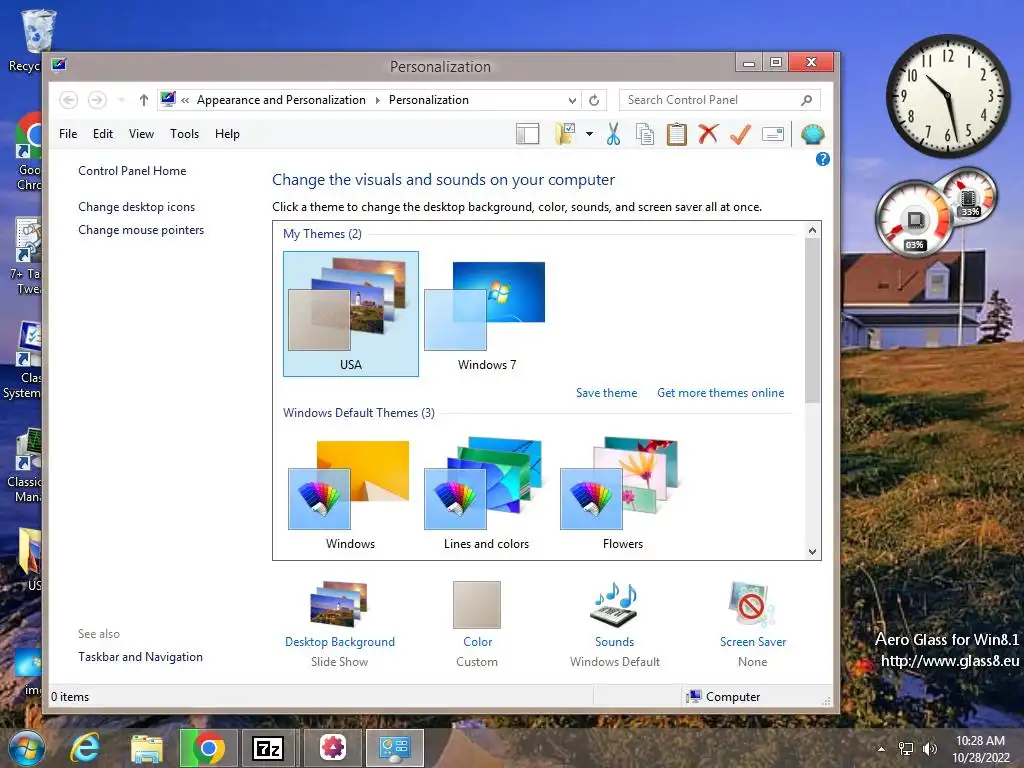Open the pink gear app on taskbar
Viewport: 1024px width, 768px height.
tap(333, 748)
